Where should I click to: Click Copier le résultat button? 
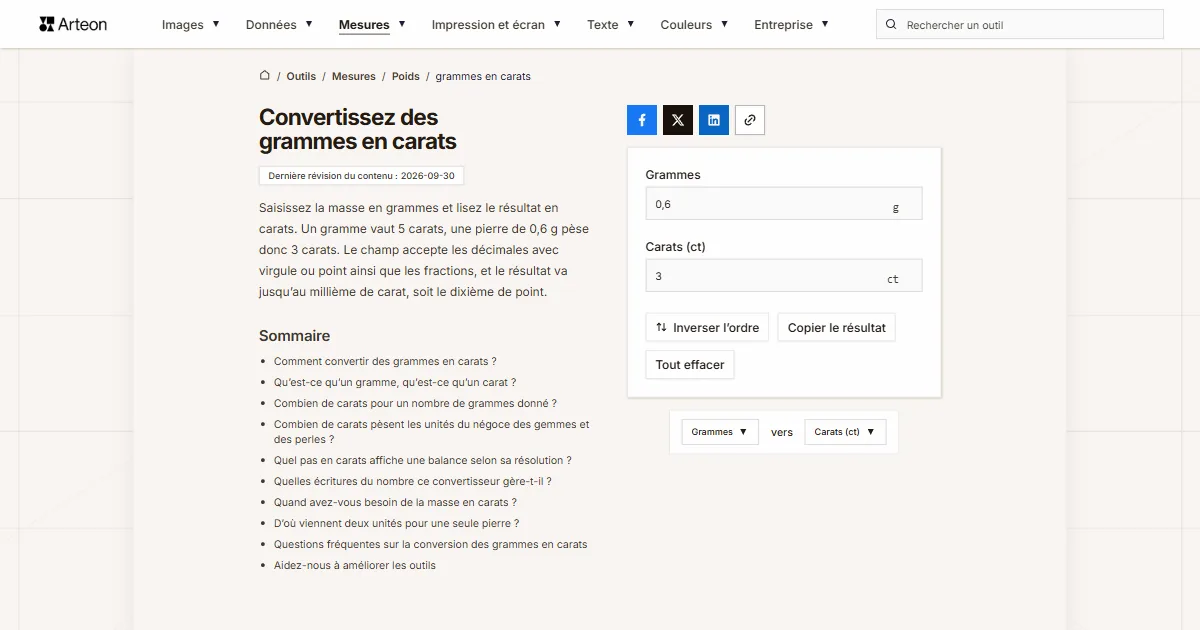pos(836,327)
